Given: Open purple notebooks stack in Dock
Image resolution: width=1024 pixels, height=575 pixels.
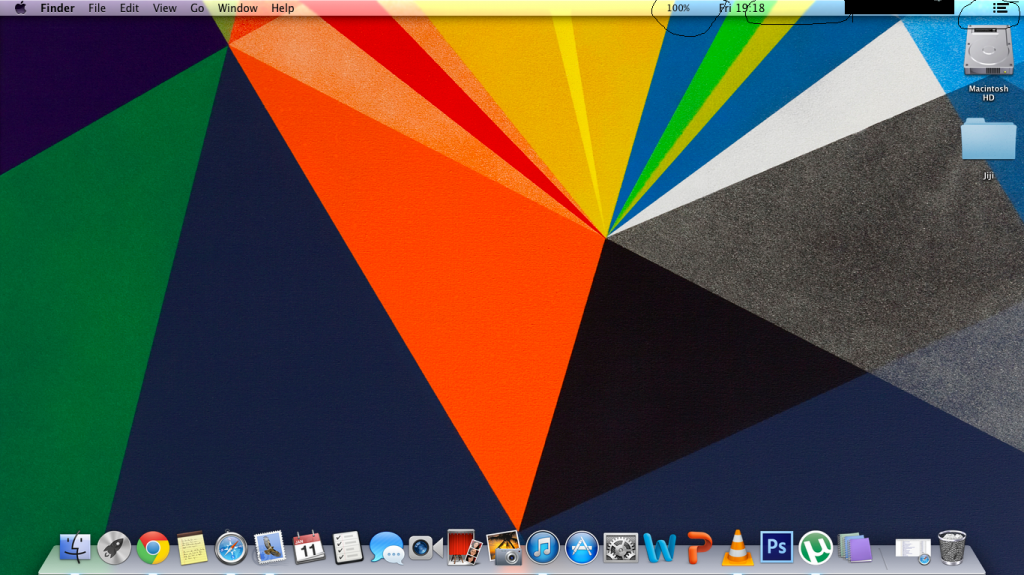Looking at the screenshot, I should (x=855, y=548).
